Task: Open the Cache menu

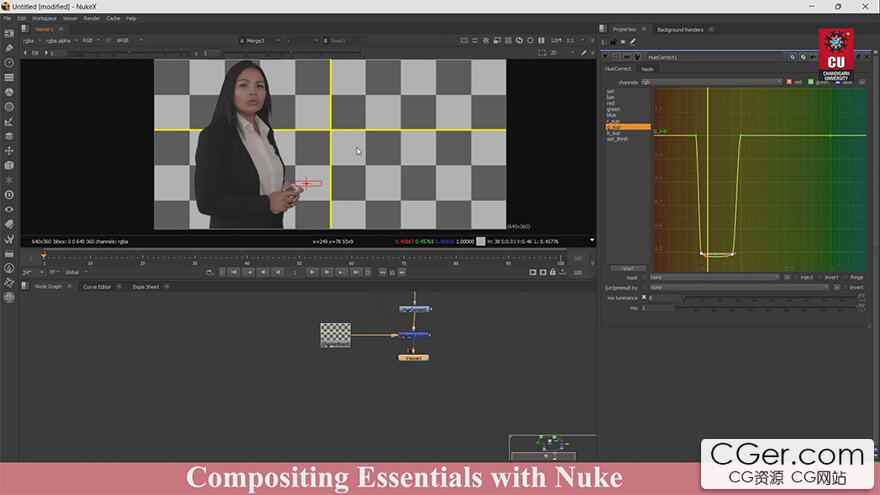Action: (x=113, y=19)
